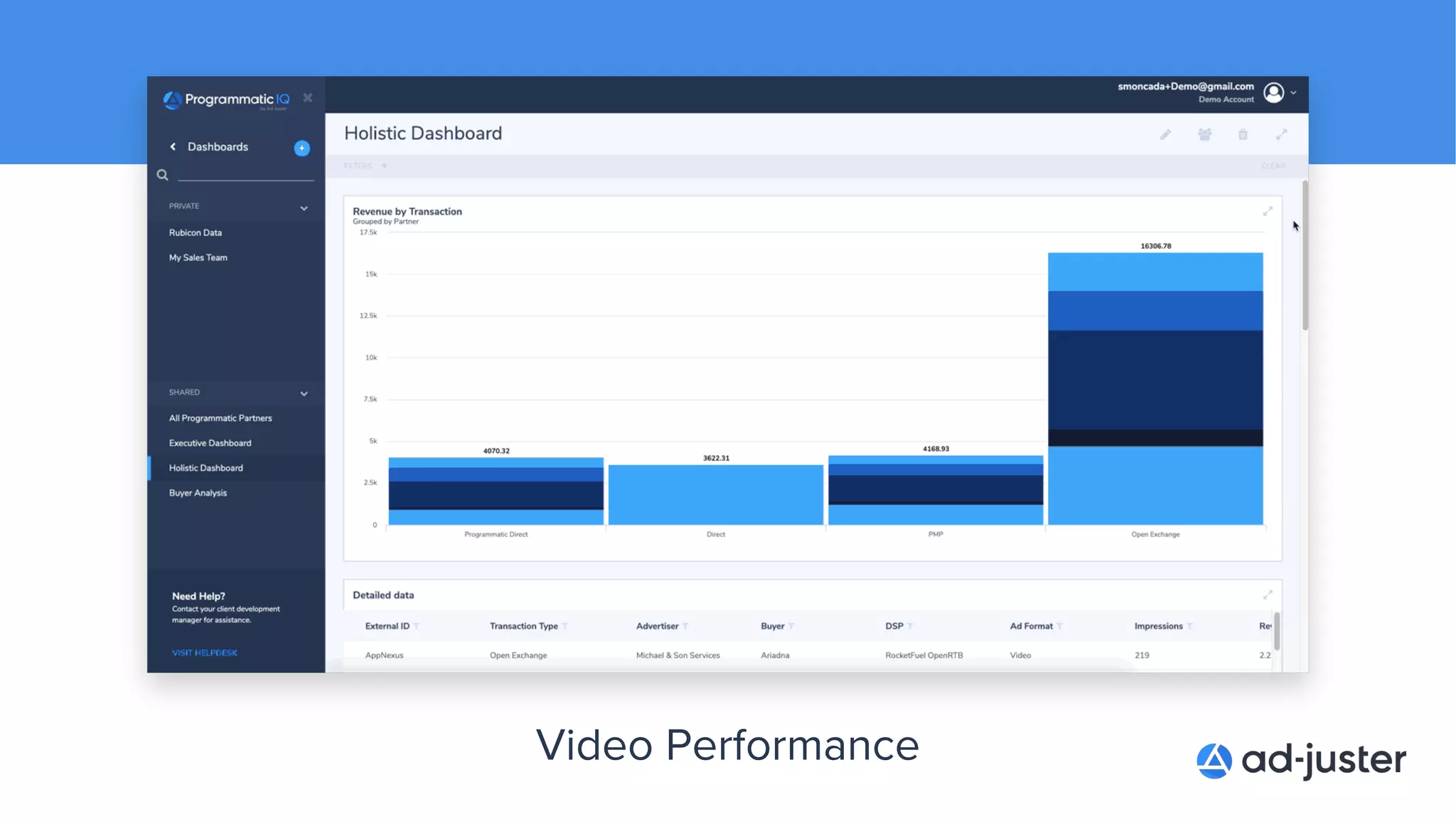The width and height of the screenshot is (1456, 819).
Task: Click the sidebar search magnifier icon
Action: pos(162,175)
